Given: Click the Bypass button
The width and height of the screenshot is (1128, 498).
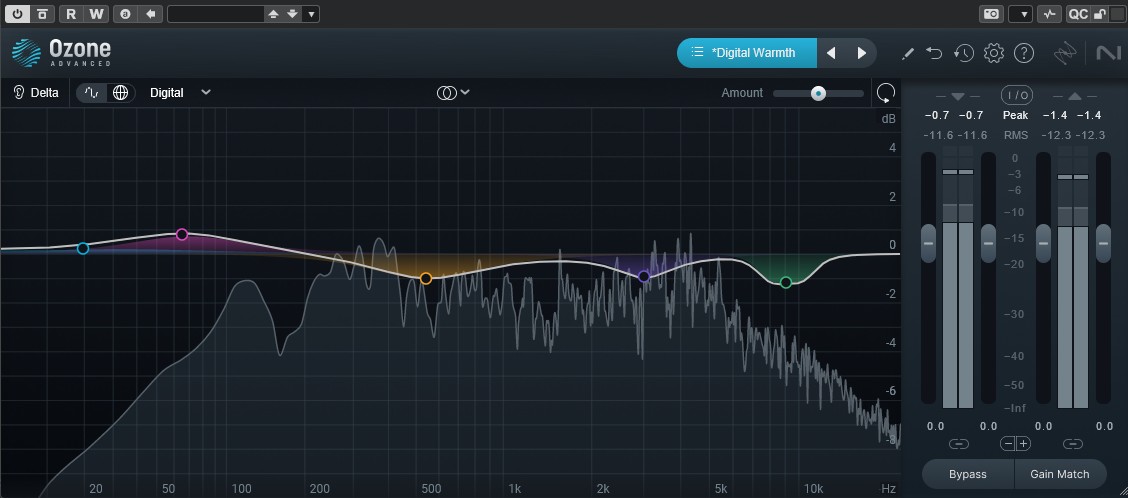Looking at the screenshot, I should click(968, 474).
